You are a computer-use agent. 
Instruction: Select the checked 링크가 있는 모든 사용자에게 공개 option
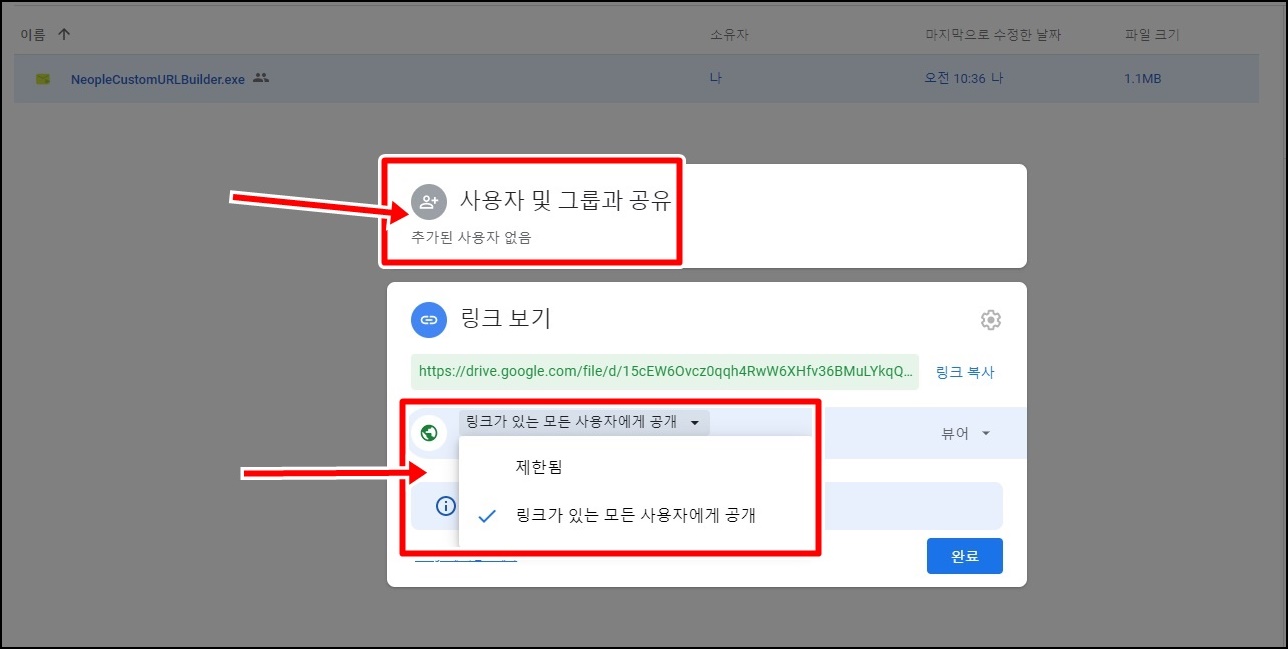pyautogui.click(x=636, y=516)
